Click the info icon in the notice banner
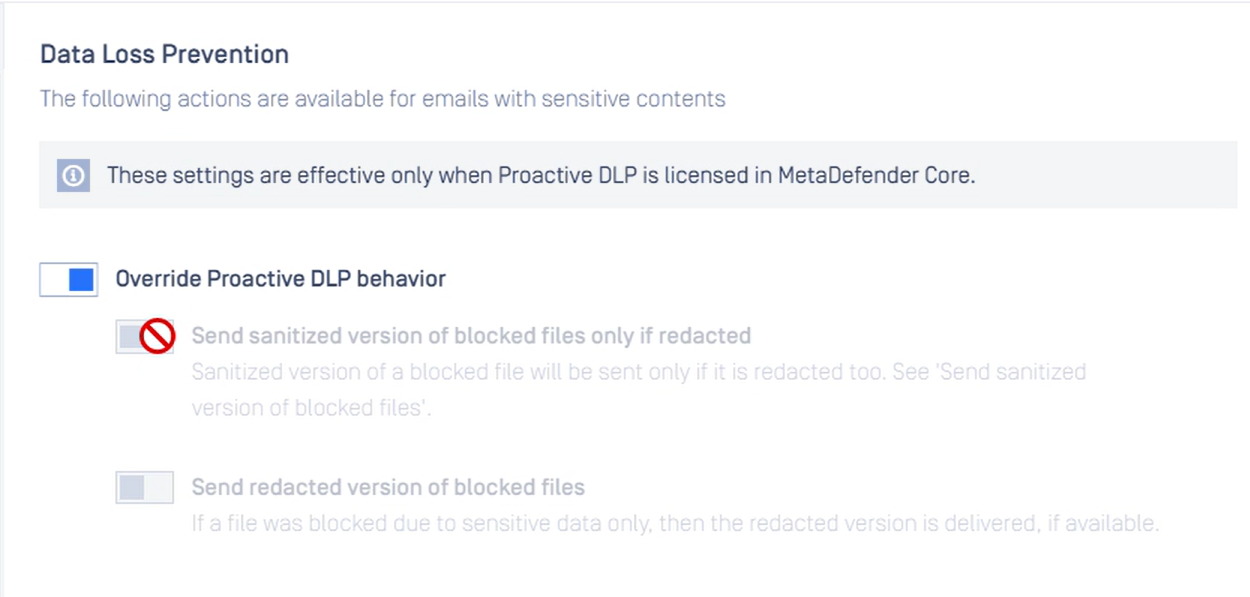1250x597 pixels. [73, 175]
